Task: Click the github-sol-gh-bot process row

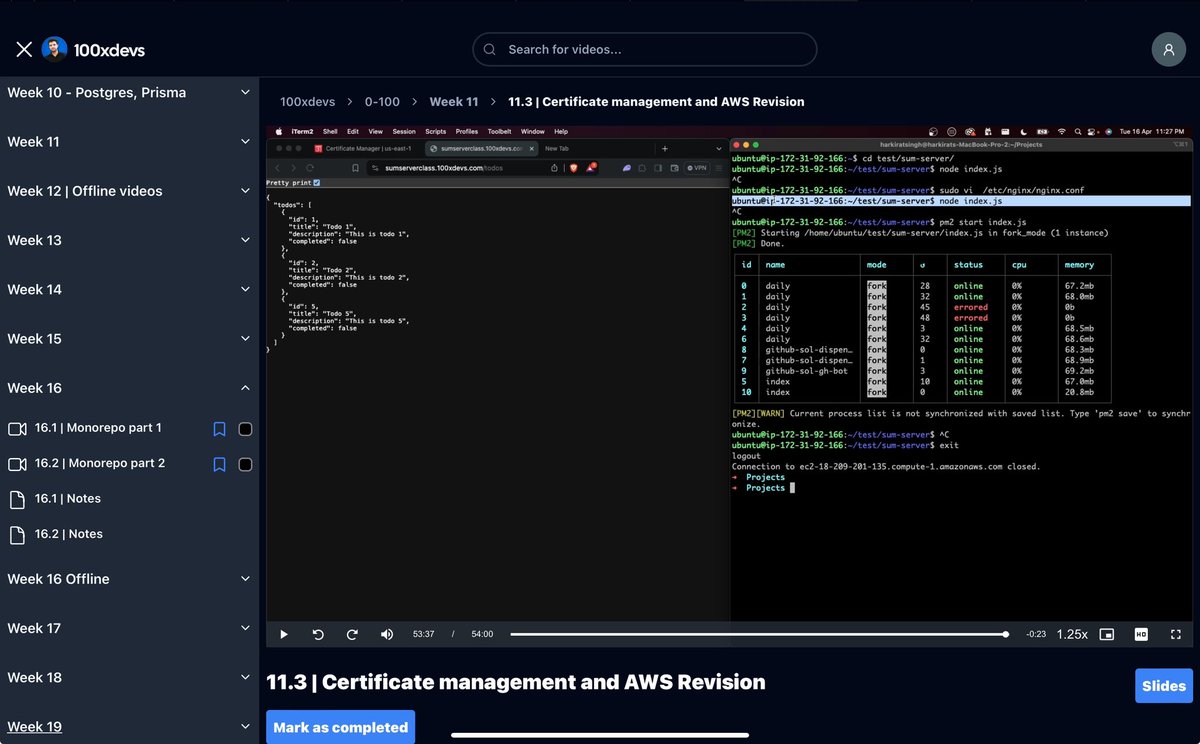Action: 922,371
